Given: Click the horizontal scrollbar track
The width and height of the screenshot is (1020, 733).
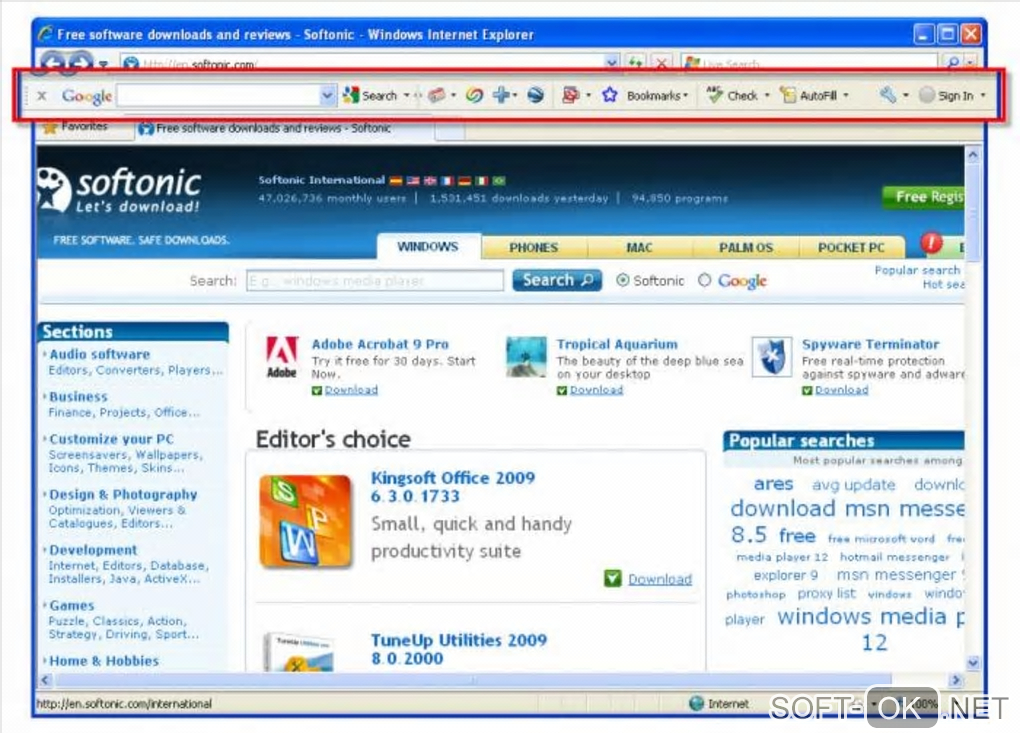Looking at the screenshot, I should click(500, 680).
